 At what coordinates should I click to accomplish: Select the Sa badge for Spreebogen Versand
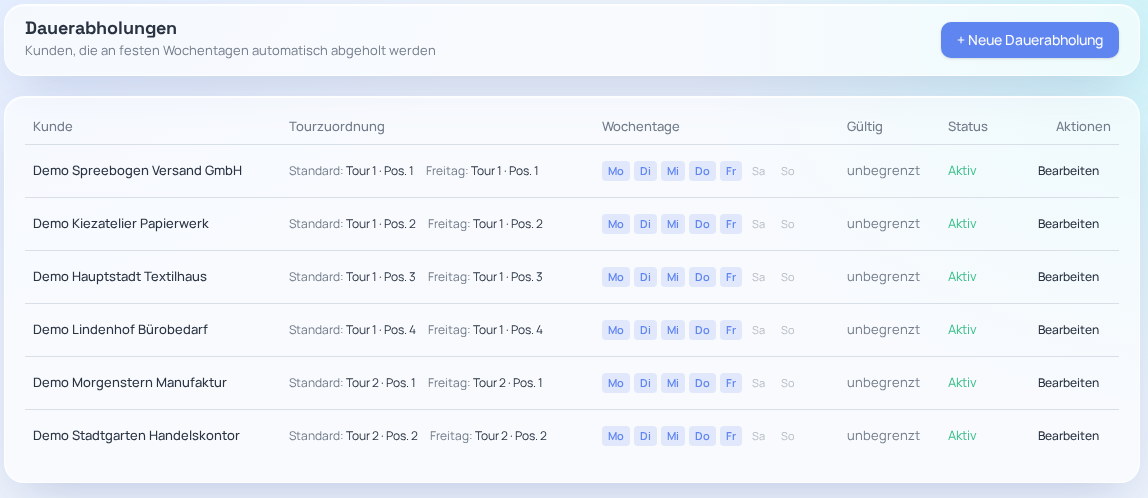tap(758, 171)
